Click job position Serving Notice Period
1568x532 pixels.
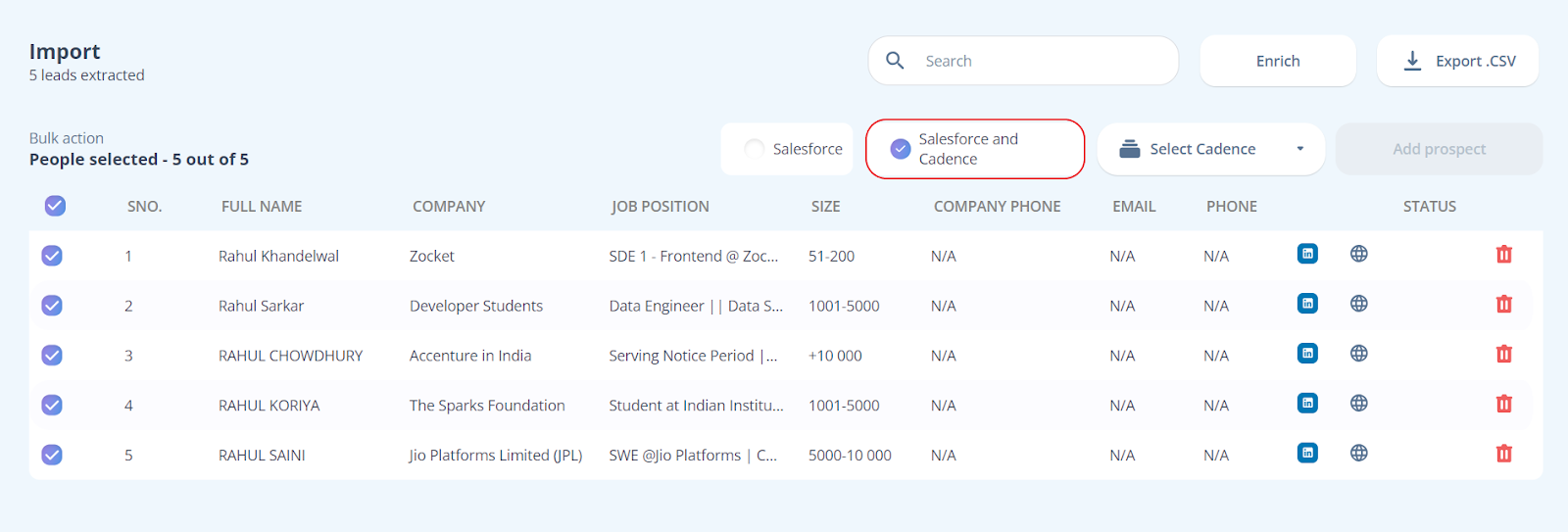tap(693, 356)
